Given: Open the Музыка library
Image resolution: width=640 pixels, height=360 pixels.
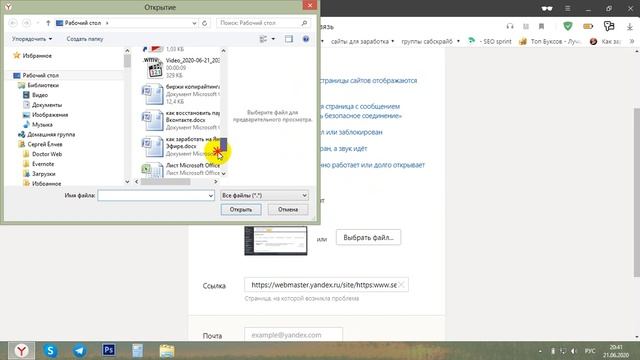Looking at the screenshot, I should [x=42, y=125].
